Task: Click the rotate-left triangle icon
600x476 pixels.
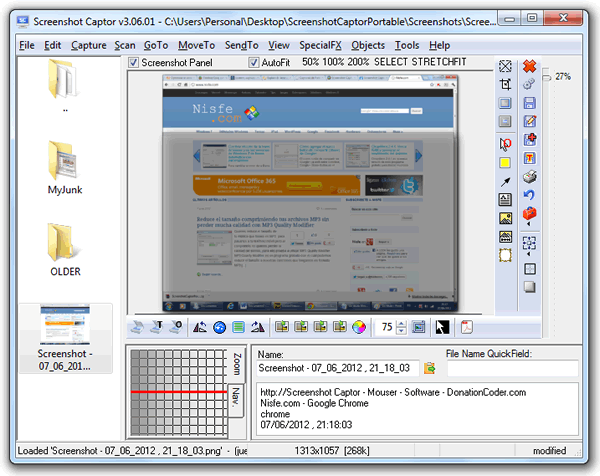Action: point(200,327)
